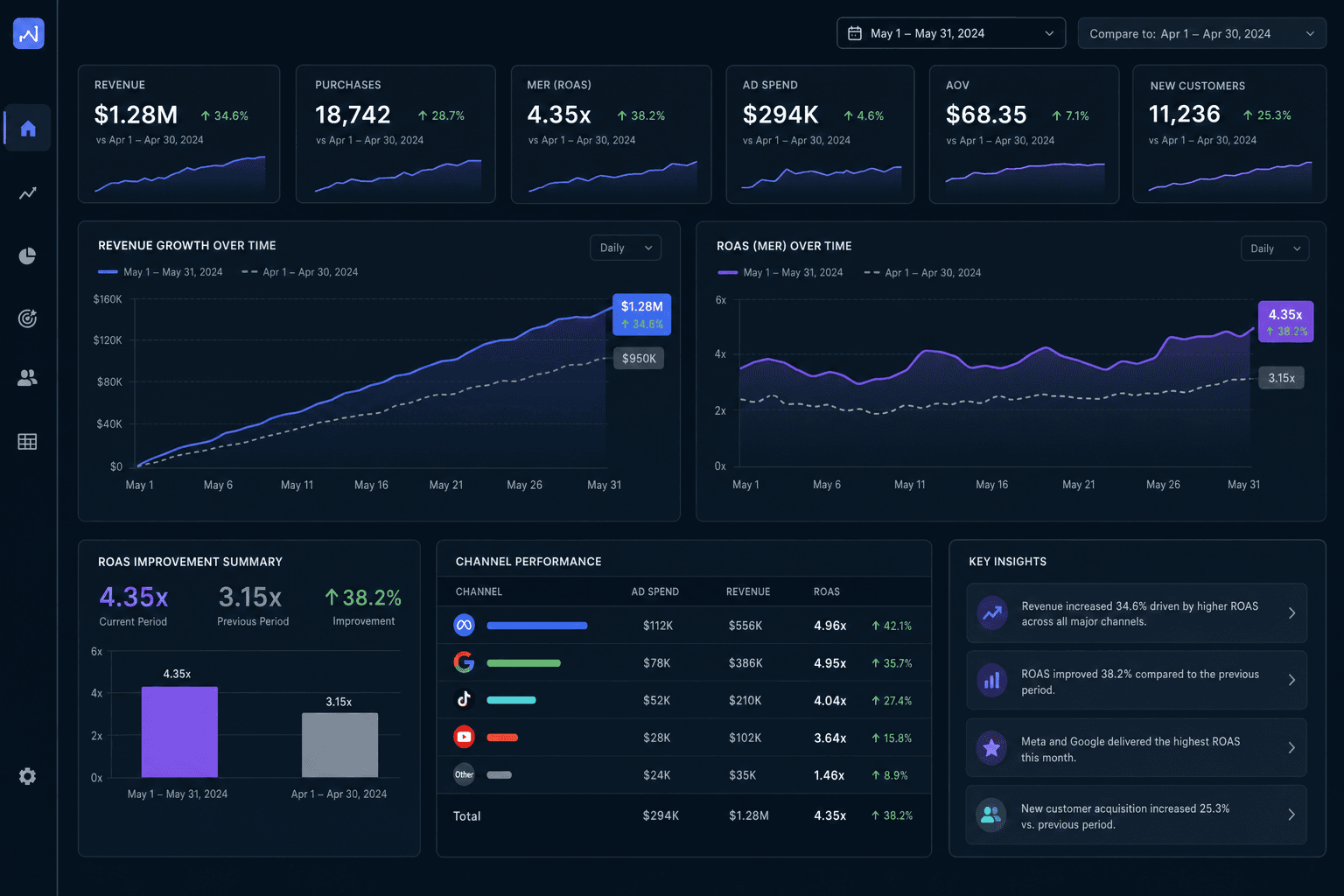Open the data table sidebar icon
This screenshot has height=896, width=1344.
pos(28,442)
